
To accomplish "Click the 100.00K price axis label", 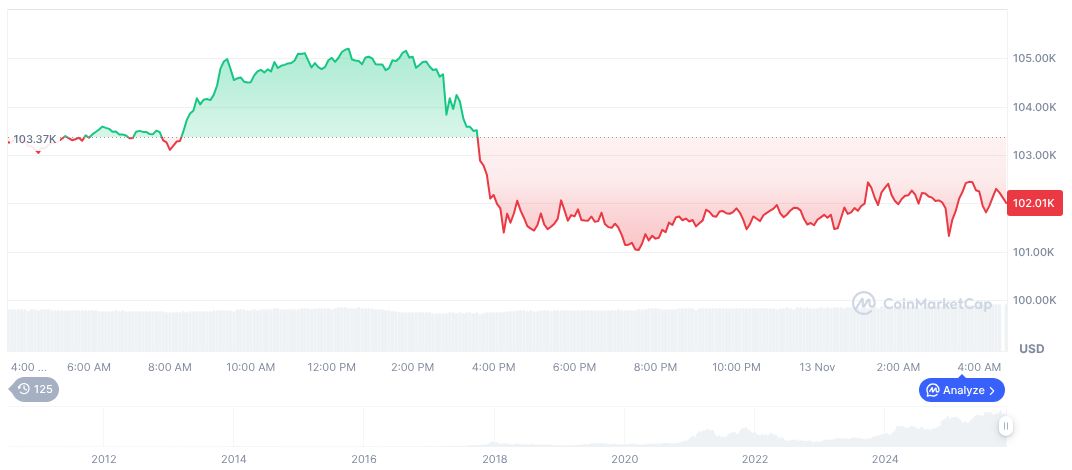I will (x=1034, y=300).
